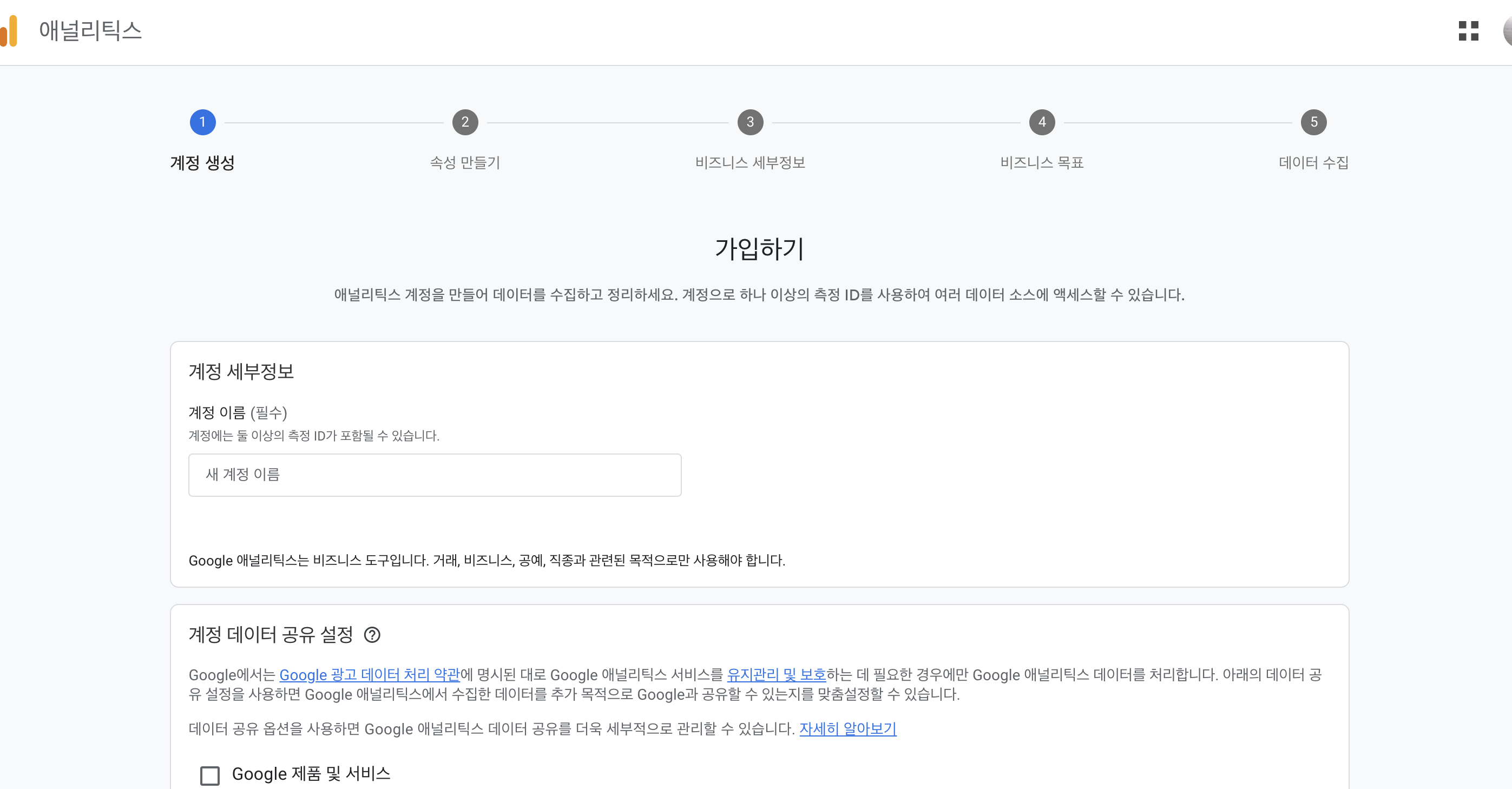Click the 계정 세부정보 section heading
Screen dimensions: 1512x789
[x=241, y=372]
